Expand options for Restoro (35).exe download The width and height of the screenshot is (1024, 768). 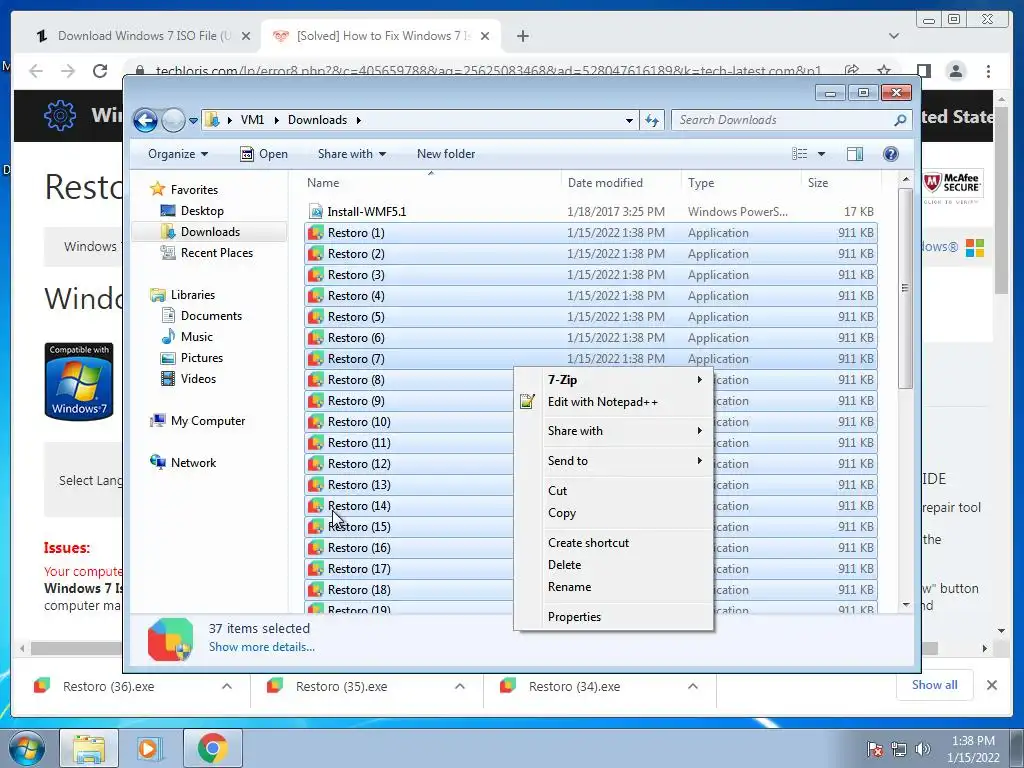coord(460,686)
